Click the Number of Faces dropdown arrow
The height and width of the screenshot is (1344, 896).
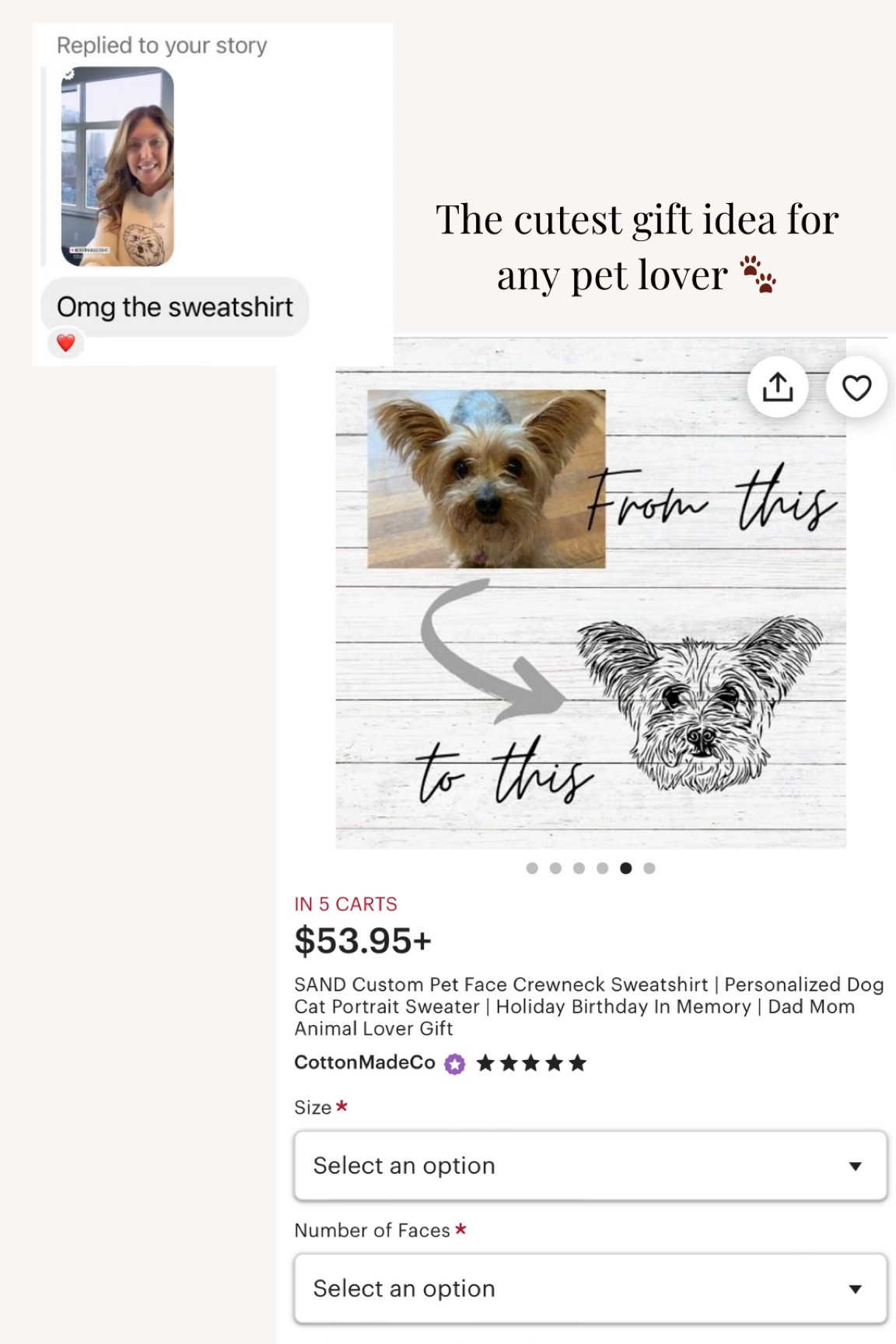click(x=855, y=1289)
